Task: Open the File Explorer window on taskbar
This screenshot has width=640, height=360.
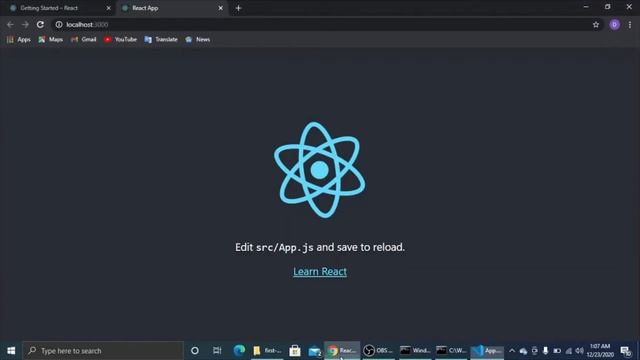Action: coord(267,351)
